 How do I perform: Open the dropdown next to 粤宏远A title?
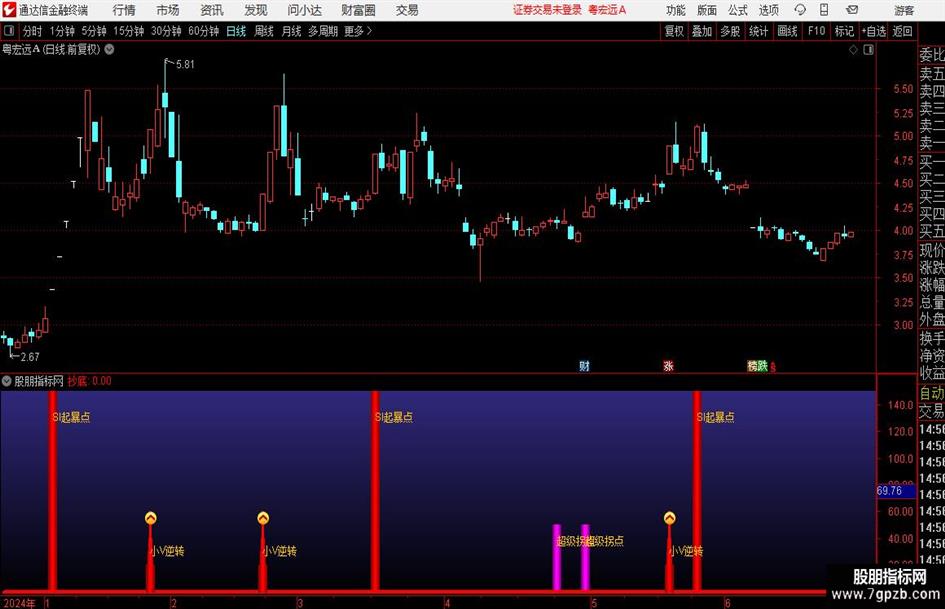tap(109, 49)
